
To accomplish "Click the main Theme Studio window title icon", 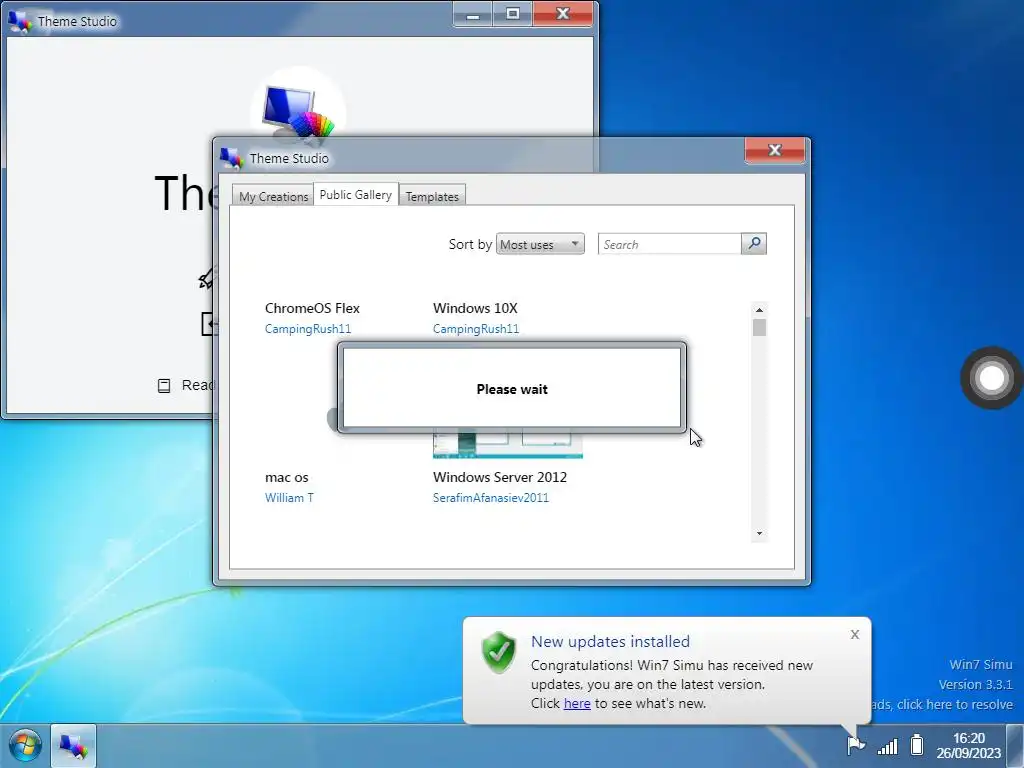I will (x=19, y=21).
